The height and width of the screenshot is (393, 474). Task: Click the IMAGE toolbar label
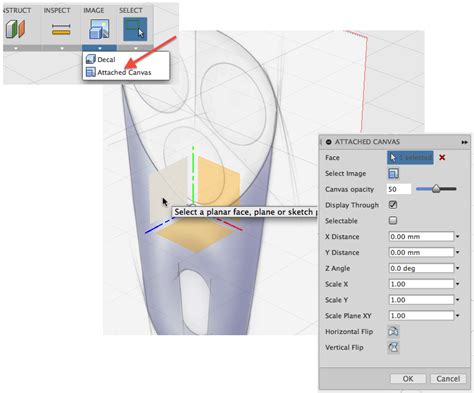click(94, 10)
